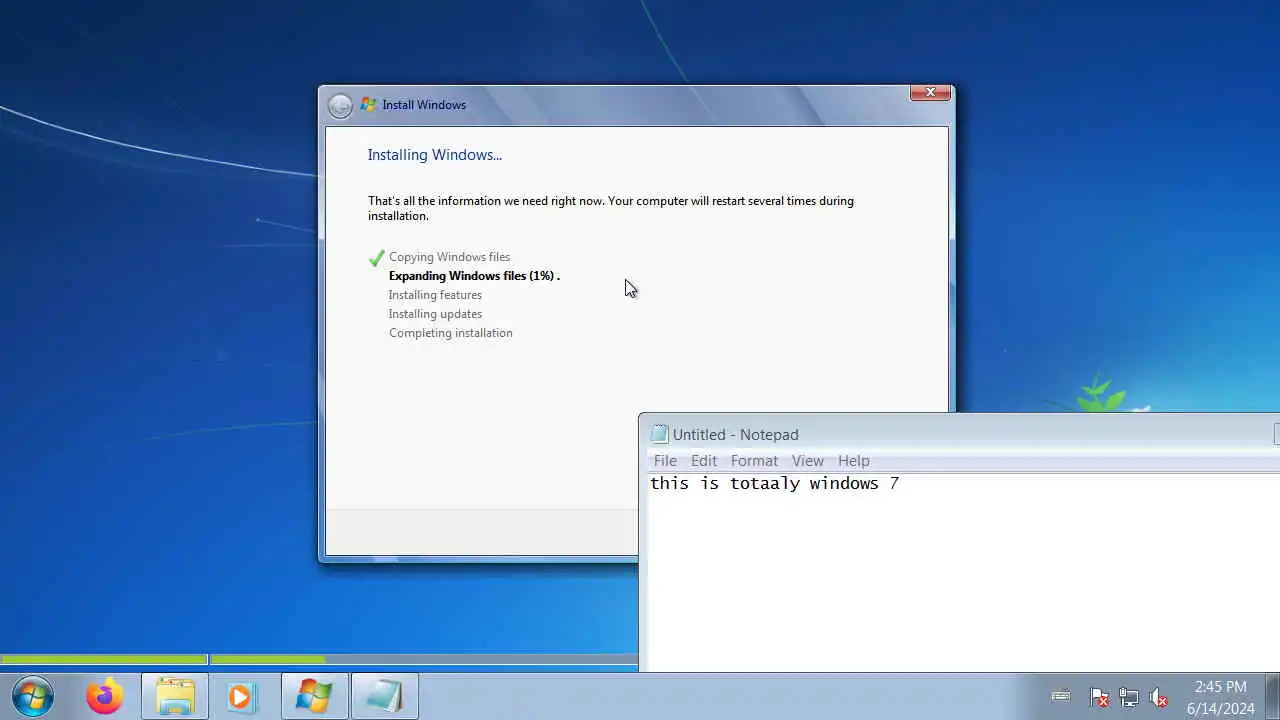Open the keyboard icon in system tray
The height and width of the screenshot is (720, 1280).
point(1061,696)
